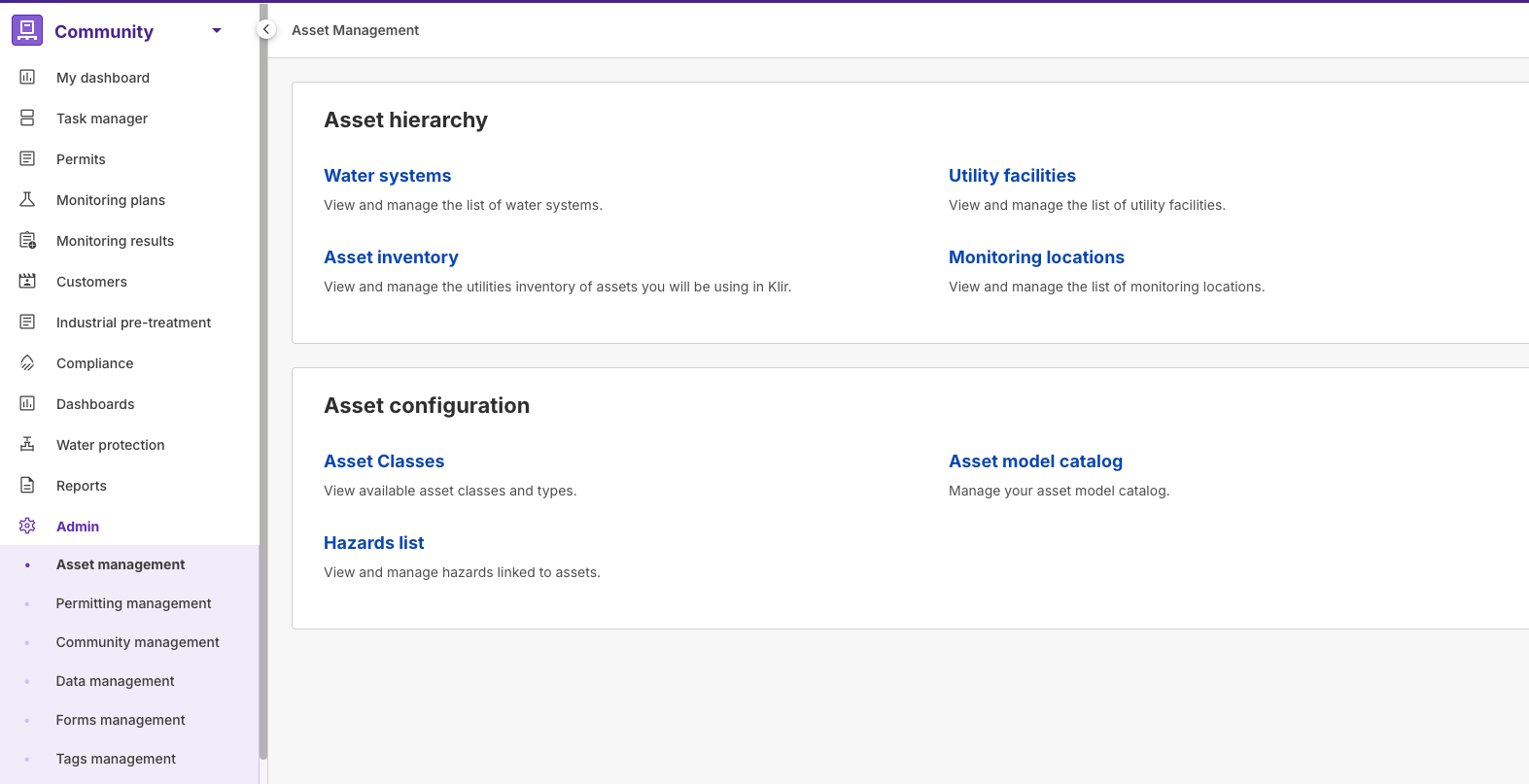This screenshot has height=784, width=1529.
Task: Click the Admin gear icon
Action: pos(27,526)
